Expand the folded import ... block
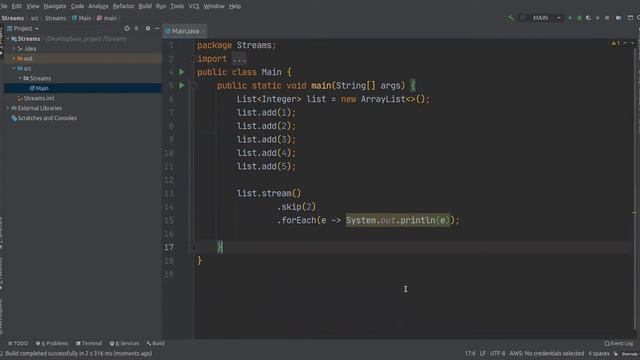Image resolution: width=640 pixels, height=360 pixels. [x=239, y=59]
